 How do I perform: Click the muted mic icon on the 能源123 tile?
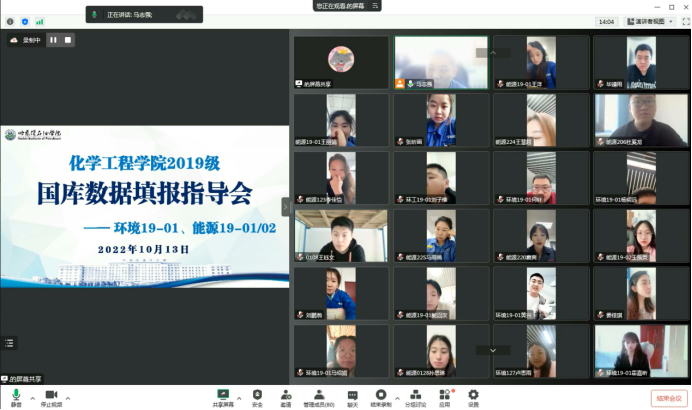coord(300,199)
